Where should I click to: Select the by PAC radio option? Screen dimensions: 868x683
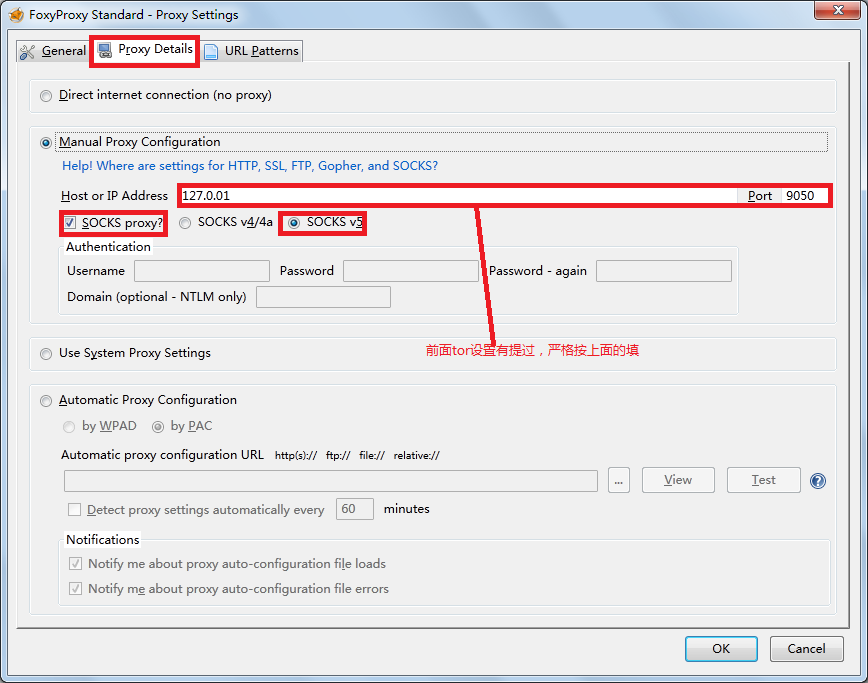158,427
